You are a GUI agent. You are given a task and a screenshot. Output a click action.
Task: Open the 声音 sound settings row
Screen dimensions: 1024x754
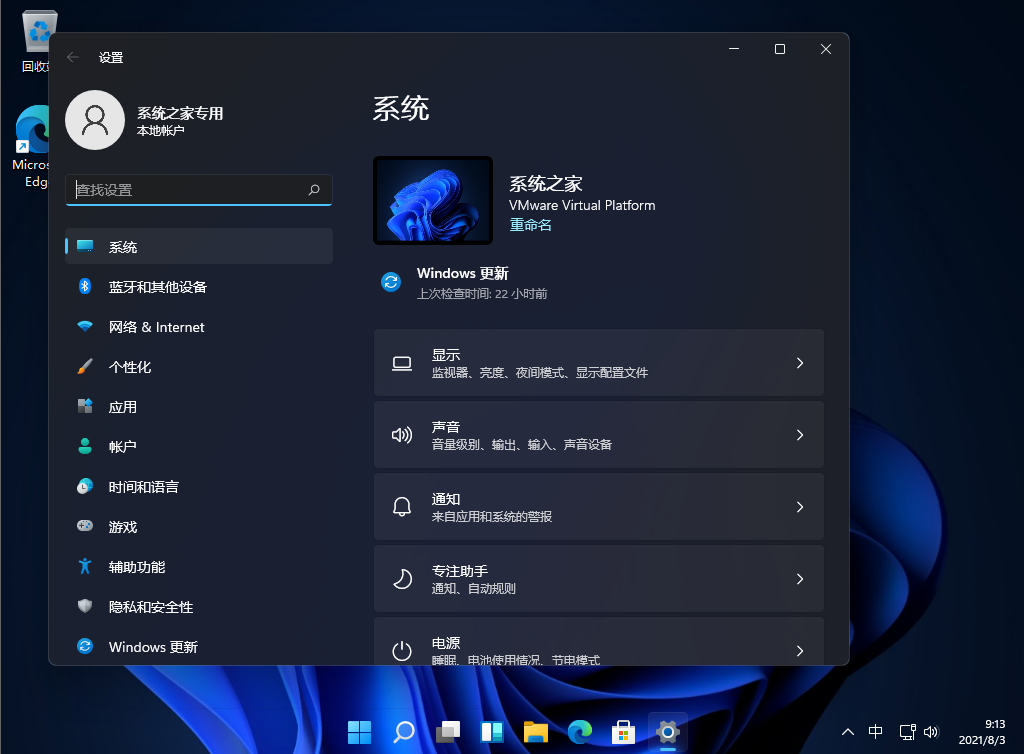click(598, 434)
